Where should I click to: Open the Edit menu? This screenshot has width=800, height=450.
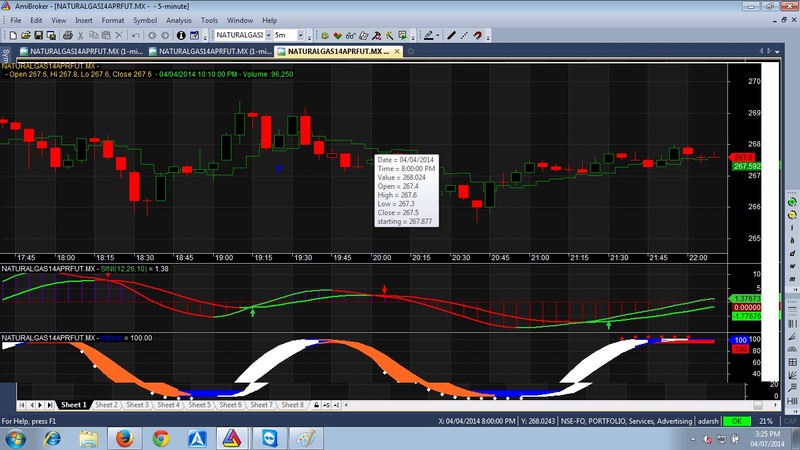[36, 20]
